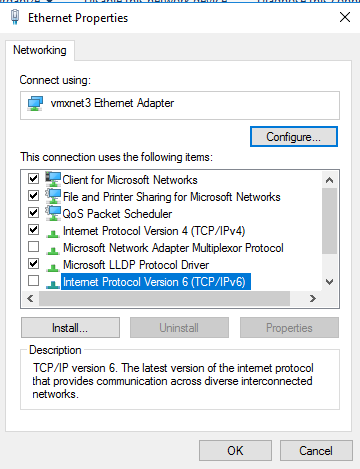
Task: Click the TCP/IPv4 protocol icon
Action: 53,233
